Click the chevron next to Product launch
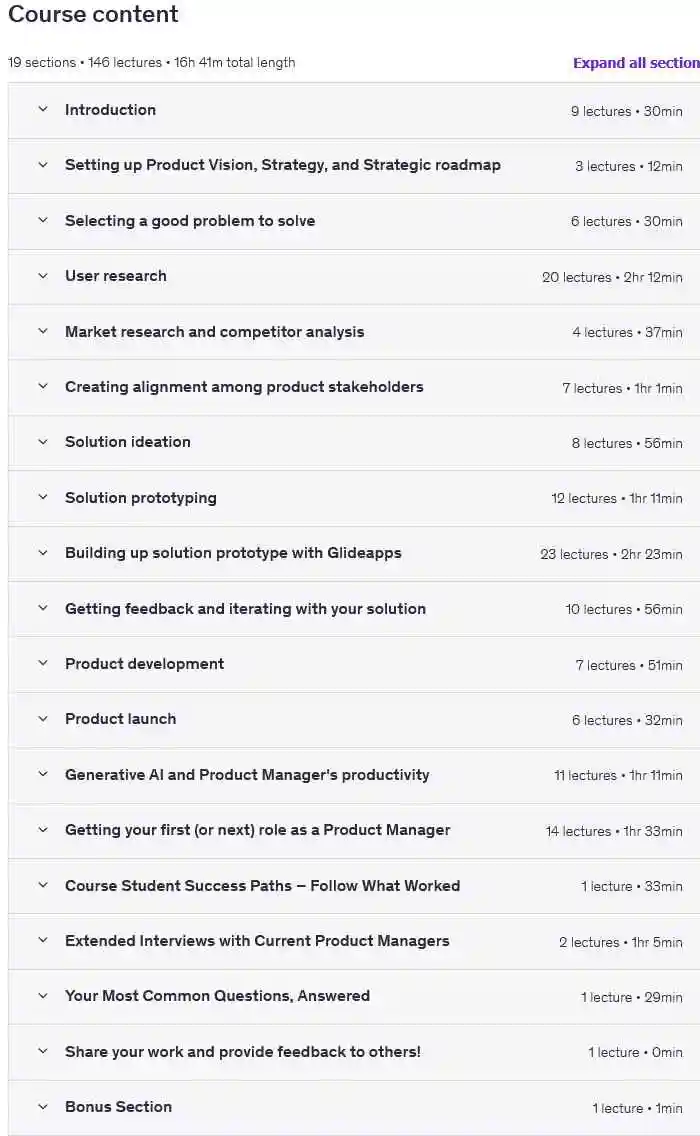700x1136 pixels. 43,719
